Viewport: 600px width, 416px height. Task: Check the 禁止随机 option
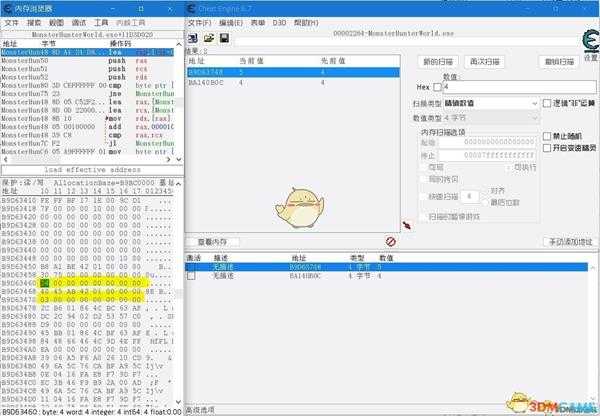pyautogui.click(x=547, y=137)
